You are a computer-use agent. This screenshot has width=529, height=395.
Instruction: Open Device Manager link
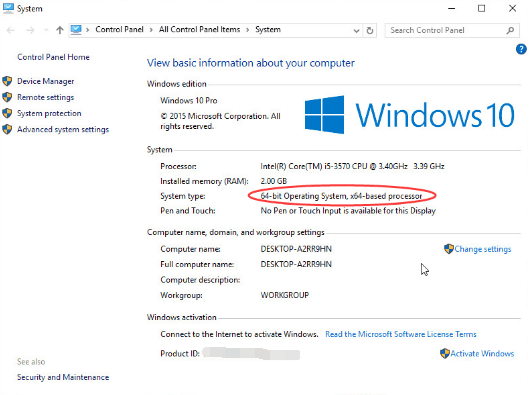[46, 81]
